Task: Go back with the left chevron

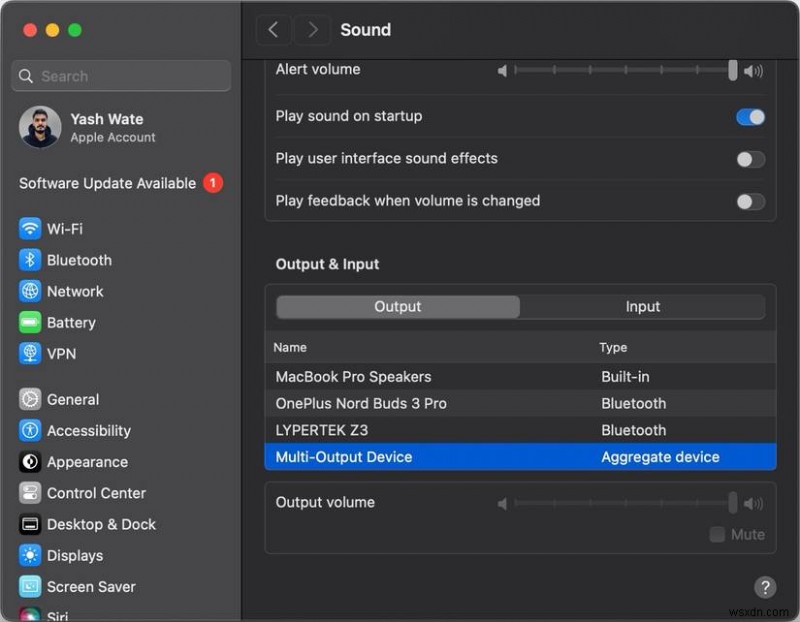Action: click(273, 30)
